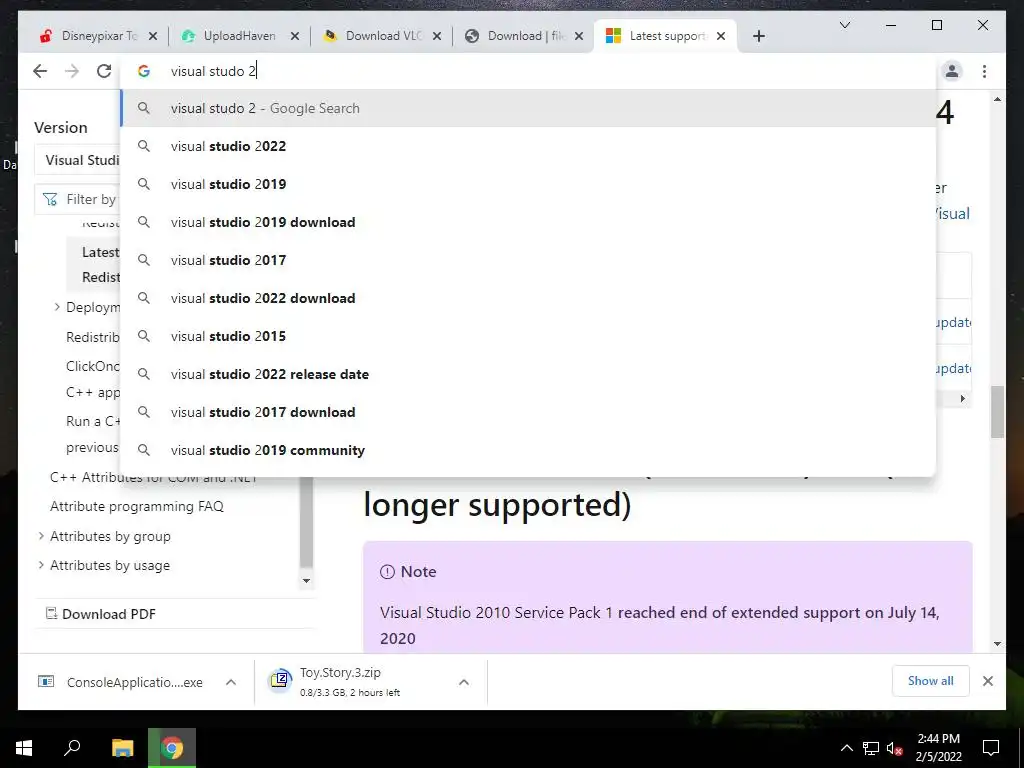Close the Disneypixar tab
This screenshot has width=1024, height=768.
click(x=153, y=36)
